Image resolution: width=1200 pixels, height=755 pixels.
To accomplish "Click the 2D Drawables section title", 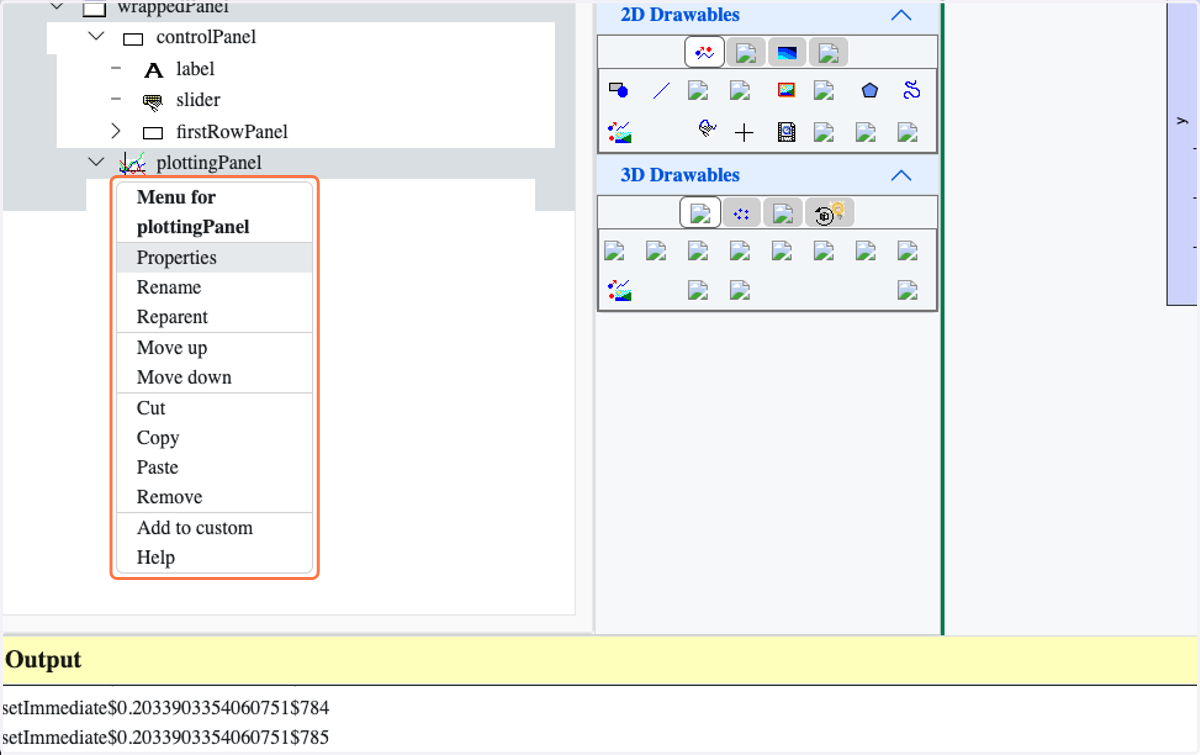I will (680, 15).
